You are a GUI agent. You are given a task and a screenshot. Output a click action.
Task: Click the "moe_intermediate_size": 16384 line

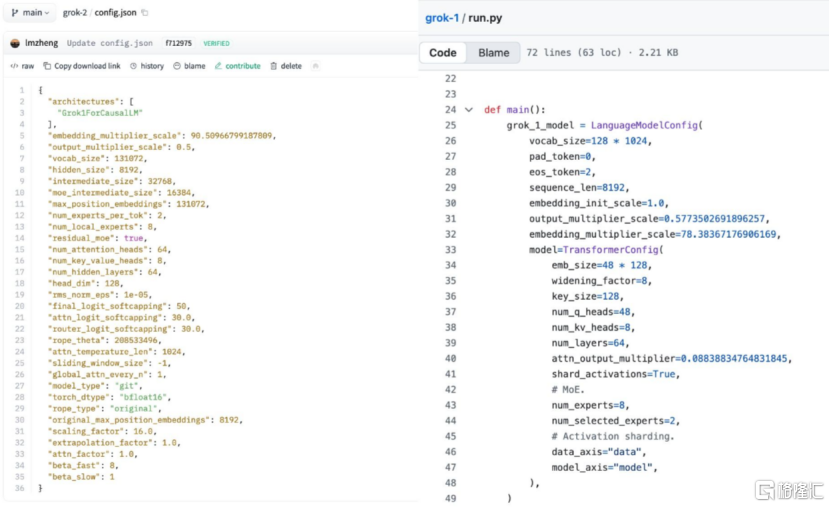[x=121, y=193]
